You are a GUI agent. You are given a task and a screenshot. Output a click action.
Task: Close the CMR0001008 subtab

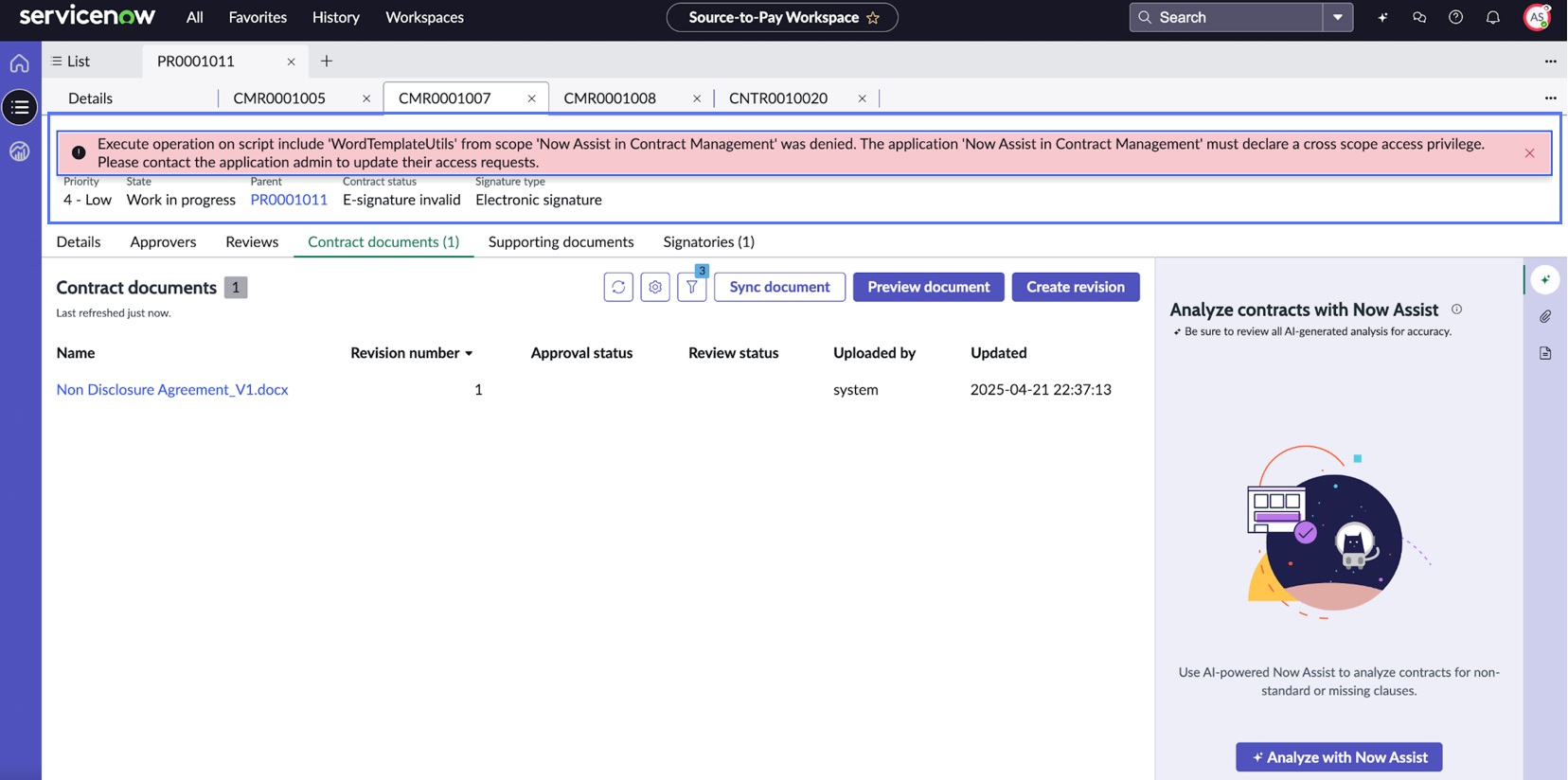coord(697,98)
